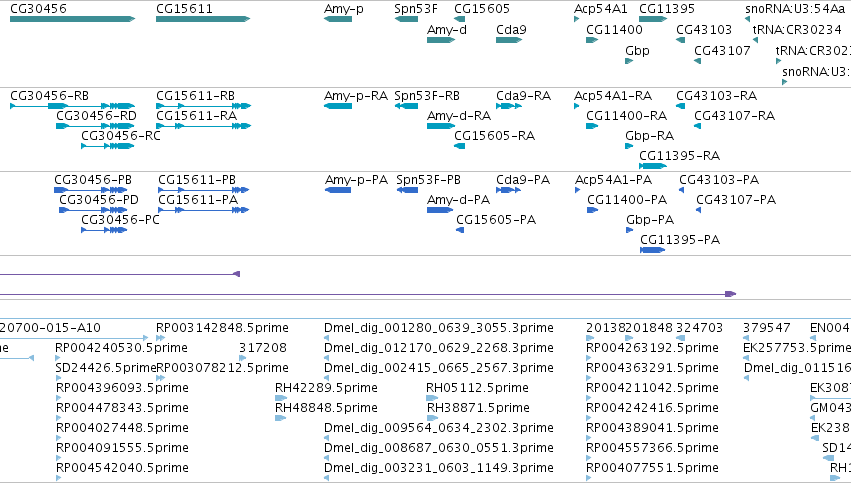The height and width of the screenshot is (483, 851).
Task: Open the CG43107-RA transcript
Action: tap(697, 126)
